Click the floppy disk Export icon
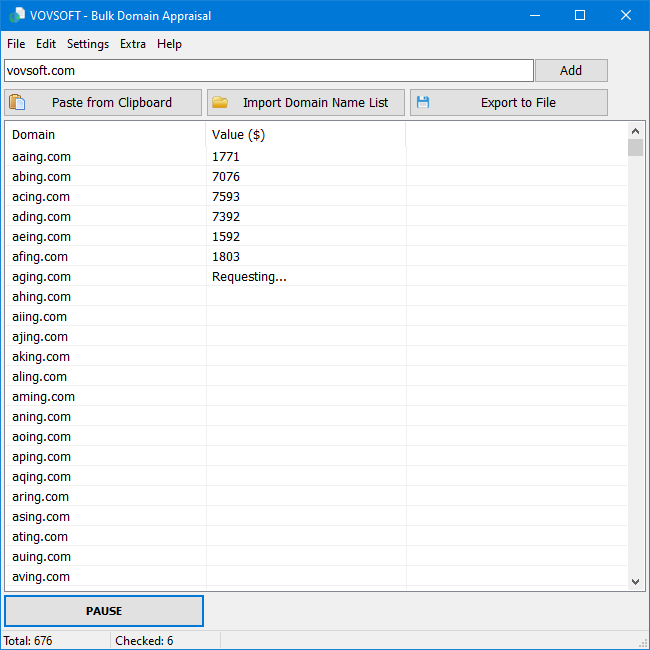Viewport: 650px width, 650px height. click(x=423, y=102)
